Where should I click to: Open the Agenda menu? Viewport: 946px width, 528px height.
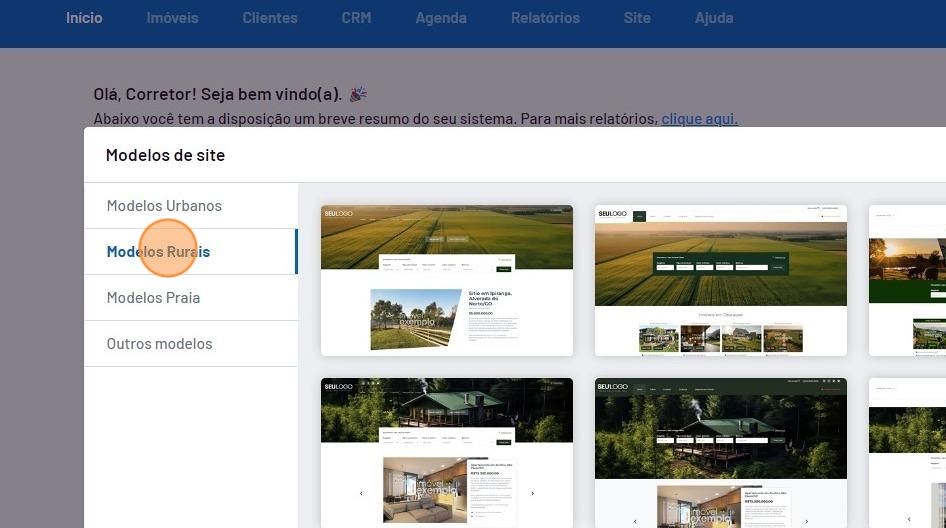click(x=440, y=18)
